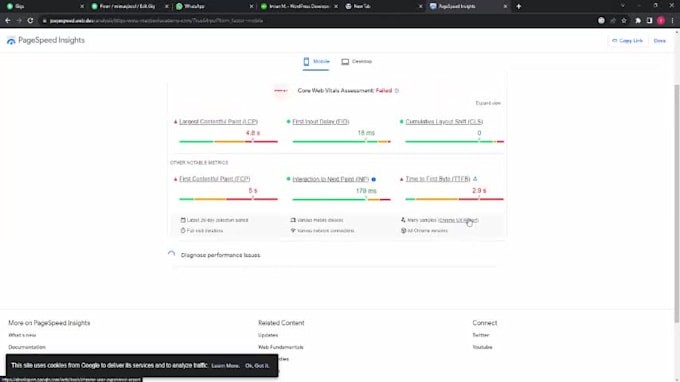The height and width of the screenshot is (382, 680).
Task: Open Largest Contentful Paint (LCP) link
Action: pyautogui.click(x=218, y=122)
